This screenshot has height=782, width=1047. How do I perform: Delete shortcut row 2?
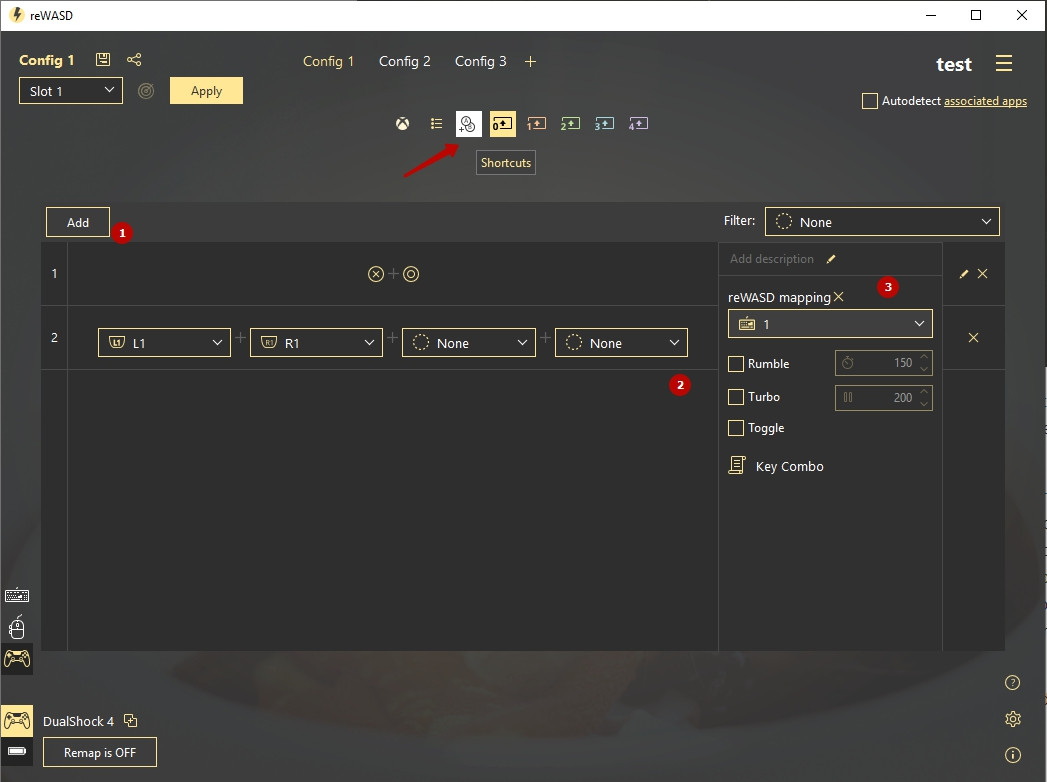973,338
